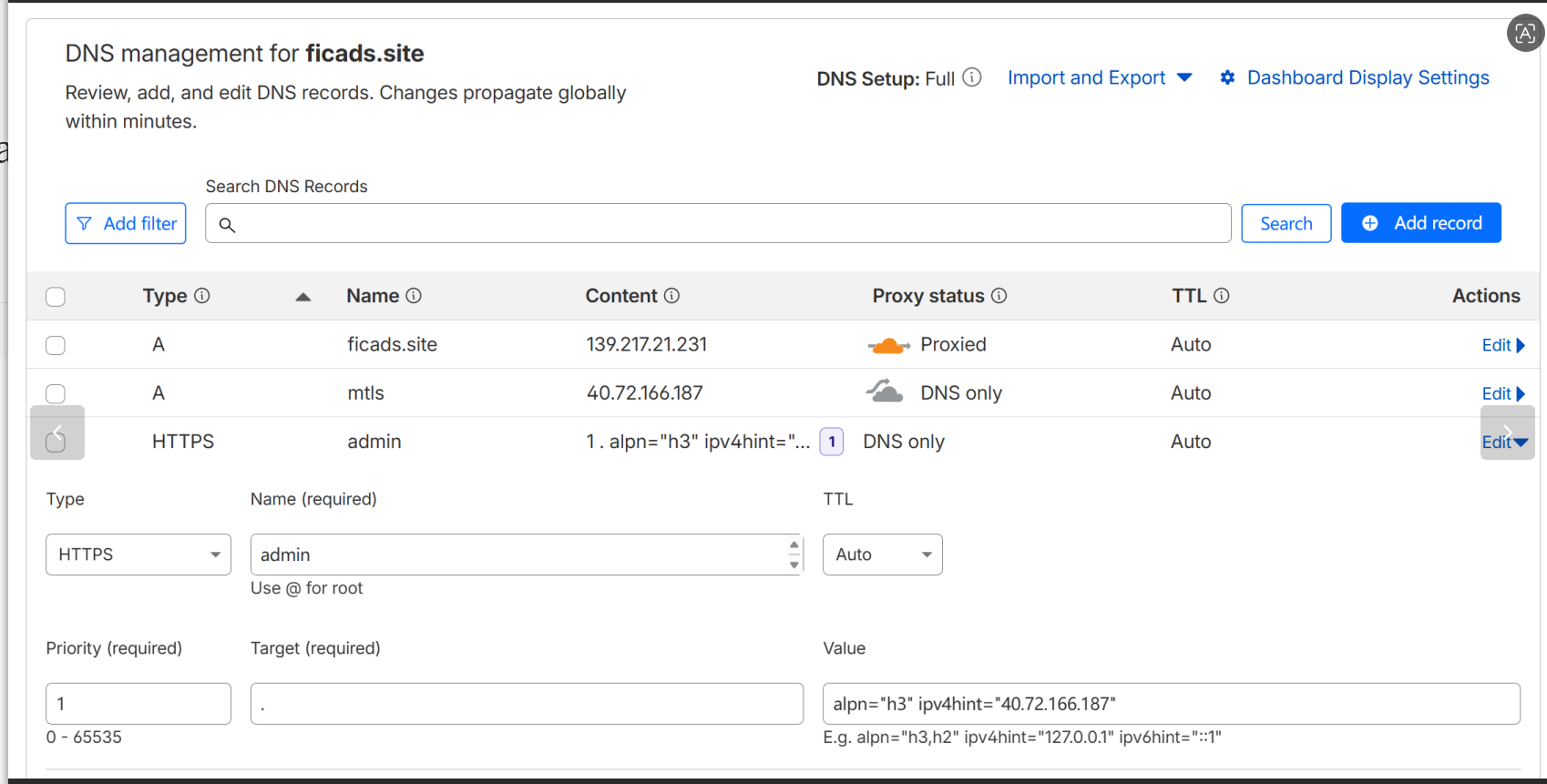Click DNS only text in admin row
Image resolution: width=1547 pixels, height=784 pixels.
coord(904,442)
